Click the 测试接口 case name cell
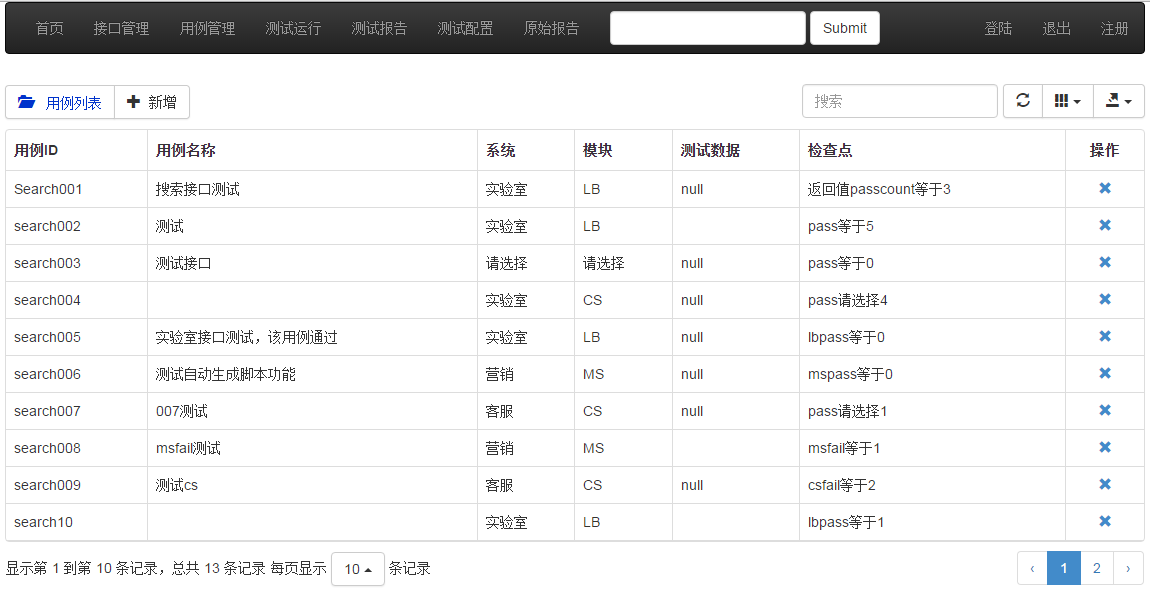Screen dimensions: 1150x606 pyautogui.click(x=312, y=263)
